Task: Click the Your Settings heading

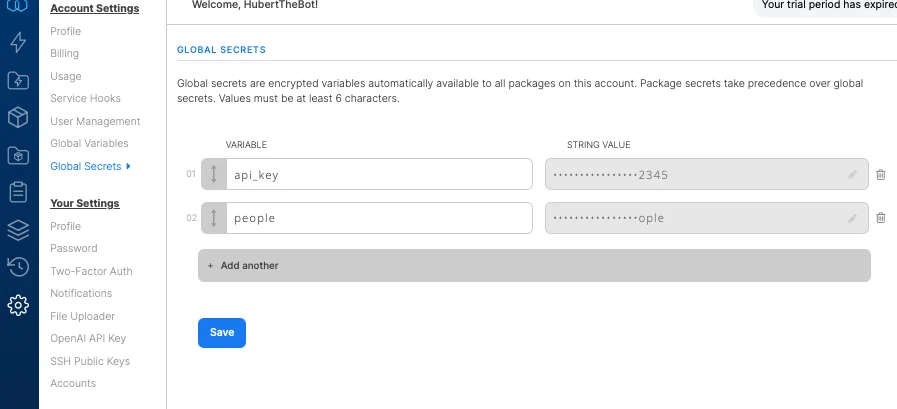Action: pyautogui.click(x=85, y=203)
